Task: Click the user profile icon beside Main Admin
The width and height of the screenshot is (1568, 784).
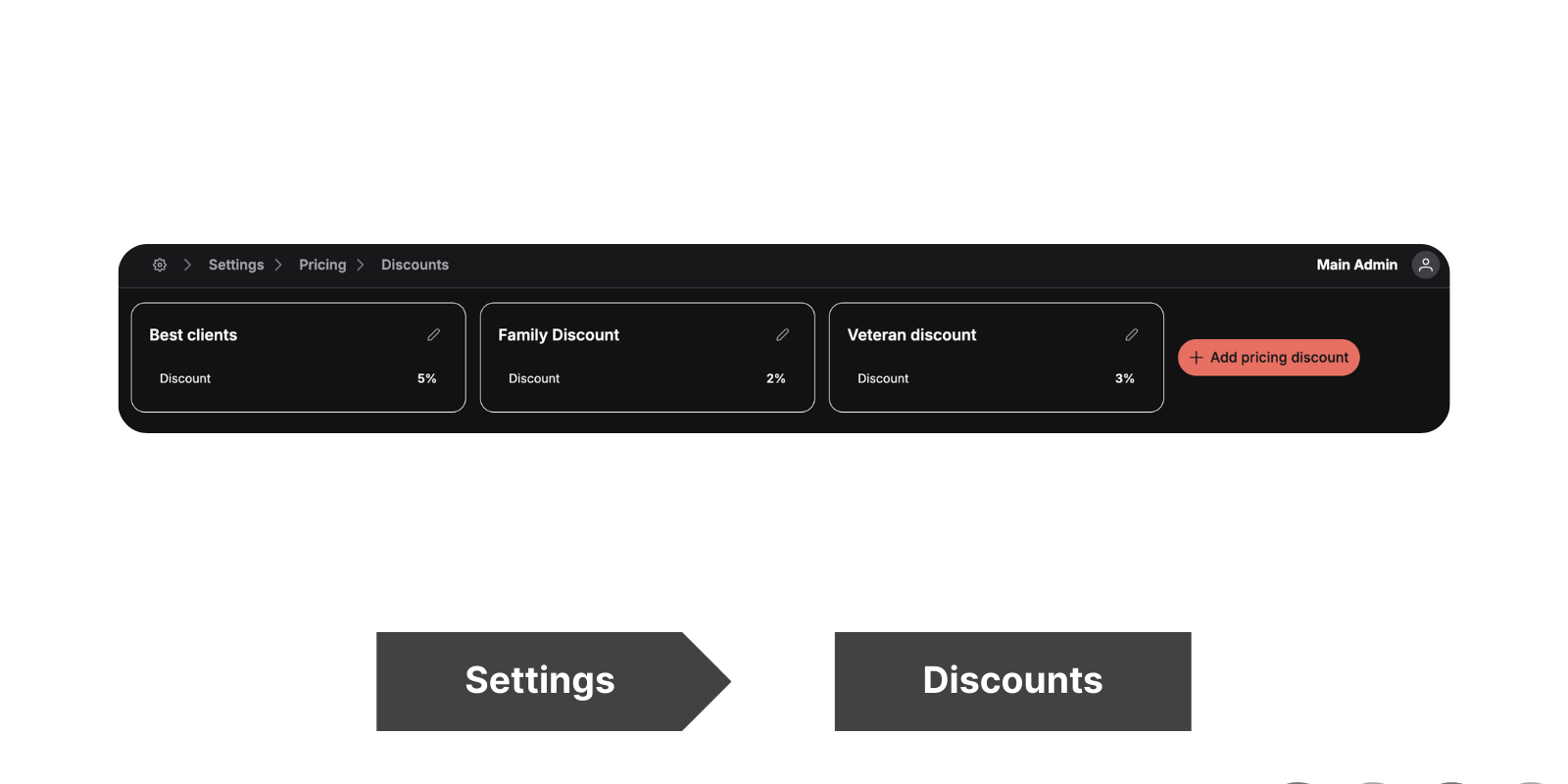Action: tap(1426, 265)
